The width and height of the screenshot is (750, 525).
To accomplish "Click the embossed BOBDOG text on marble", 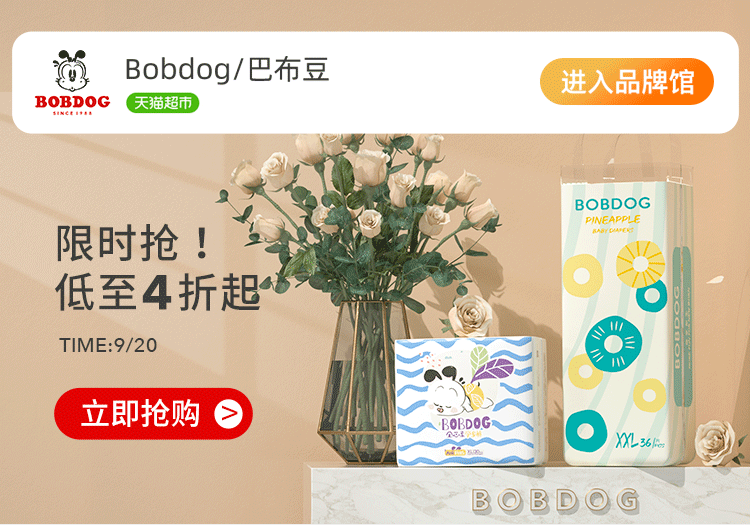I will [x=555, y=500].
